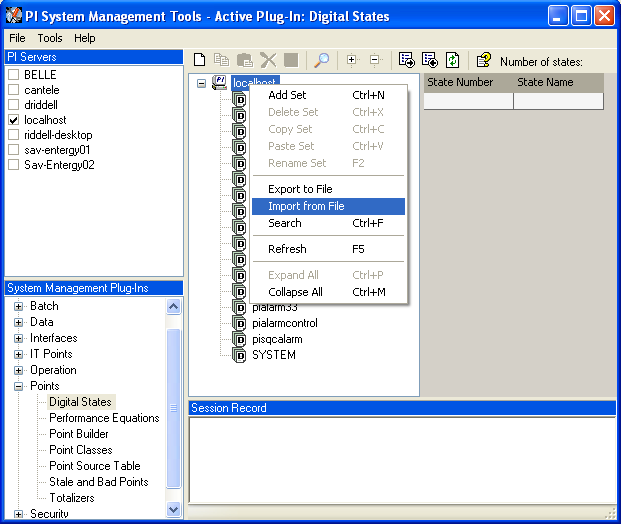The height and width of the screenshot is (525, 622).
Task: Uncheck the localhost server checkbox
Action: click(14, 120)
